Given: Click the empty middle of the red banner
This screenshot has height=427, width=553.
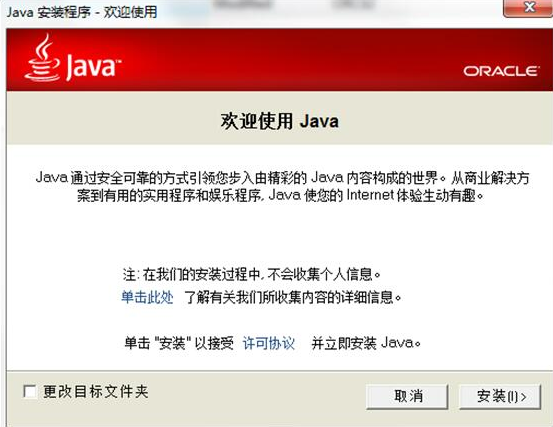Looking at the screenshot, I should point(289,59).
